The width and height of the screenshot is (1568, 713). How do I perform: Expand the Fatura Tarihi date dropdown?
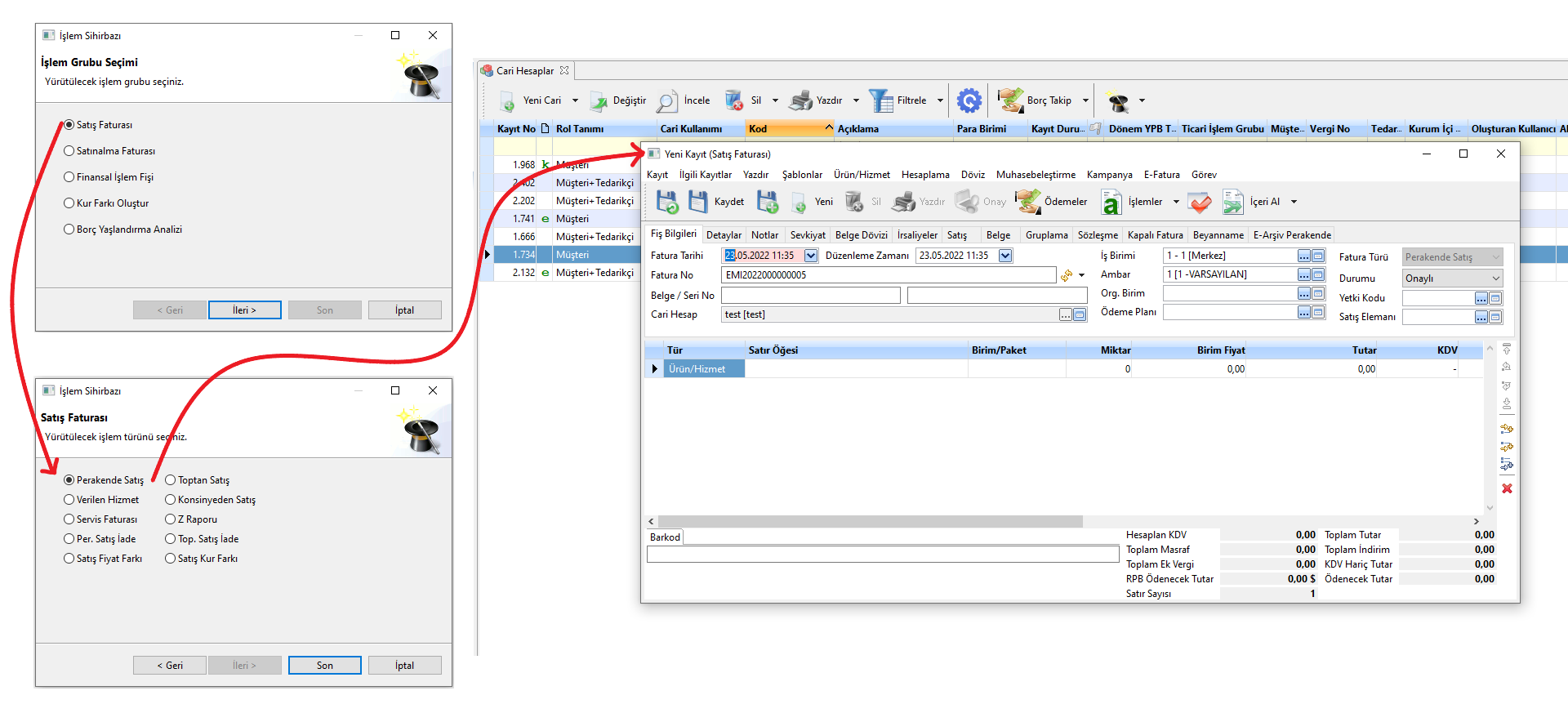click(x=811, y=256)
